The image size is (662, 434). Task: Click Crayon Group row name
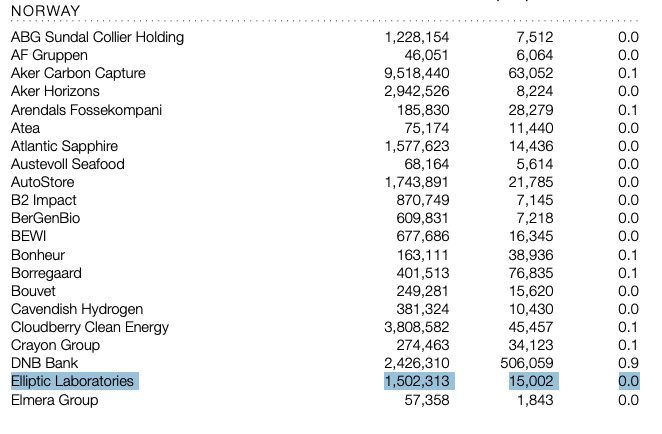click(x=55, y=345)
